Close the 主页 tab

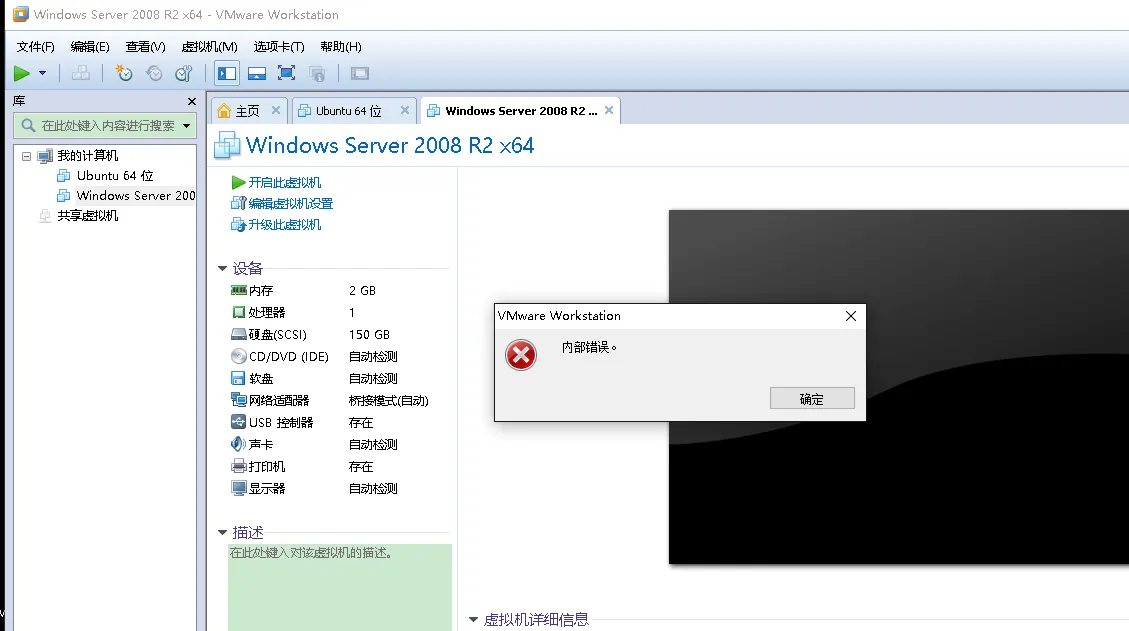pyautogui.click(x=276, y=110)
